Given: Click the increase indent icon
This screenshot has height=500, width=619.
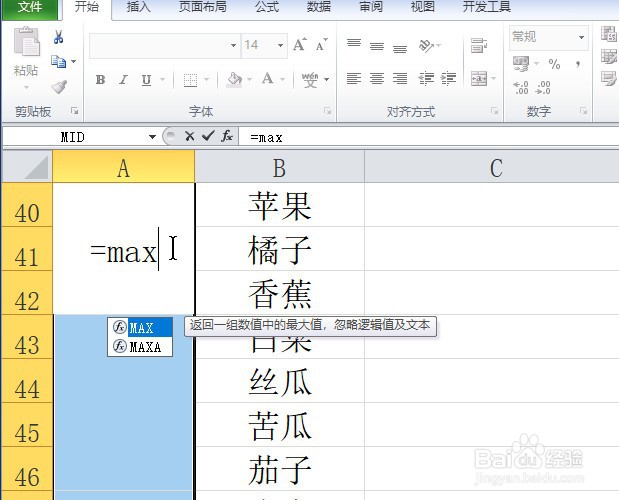Looking at the screenshot, I should point(448,79).
